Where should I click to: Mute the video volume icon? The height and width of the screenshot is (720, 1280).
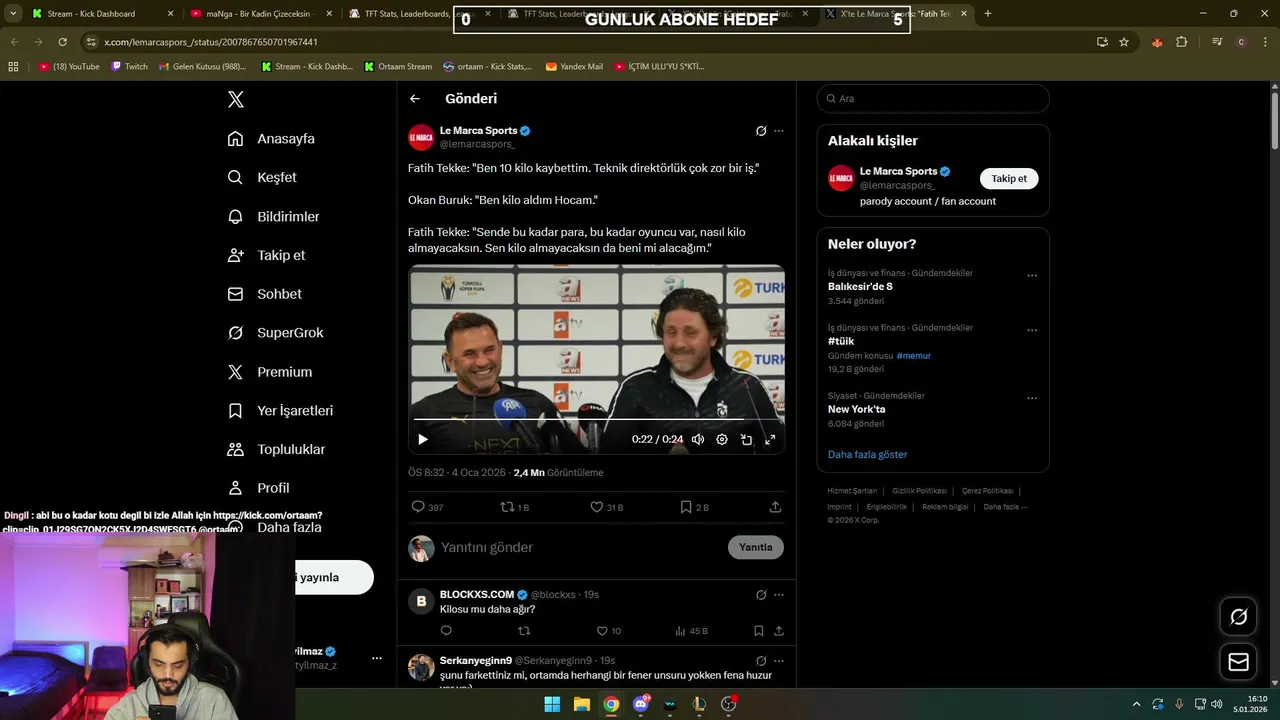[x=698, y=439]
